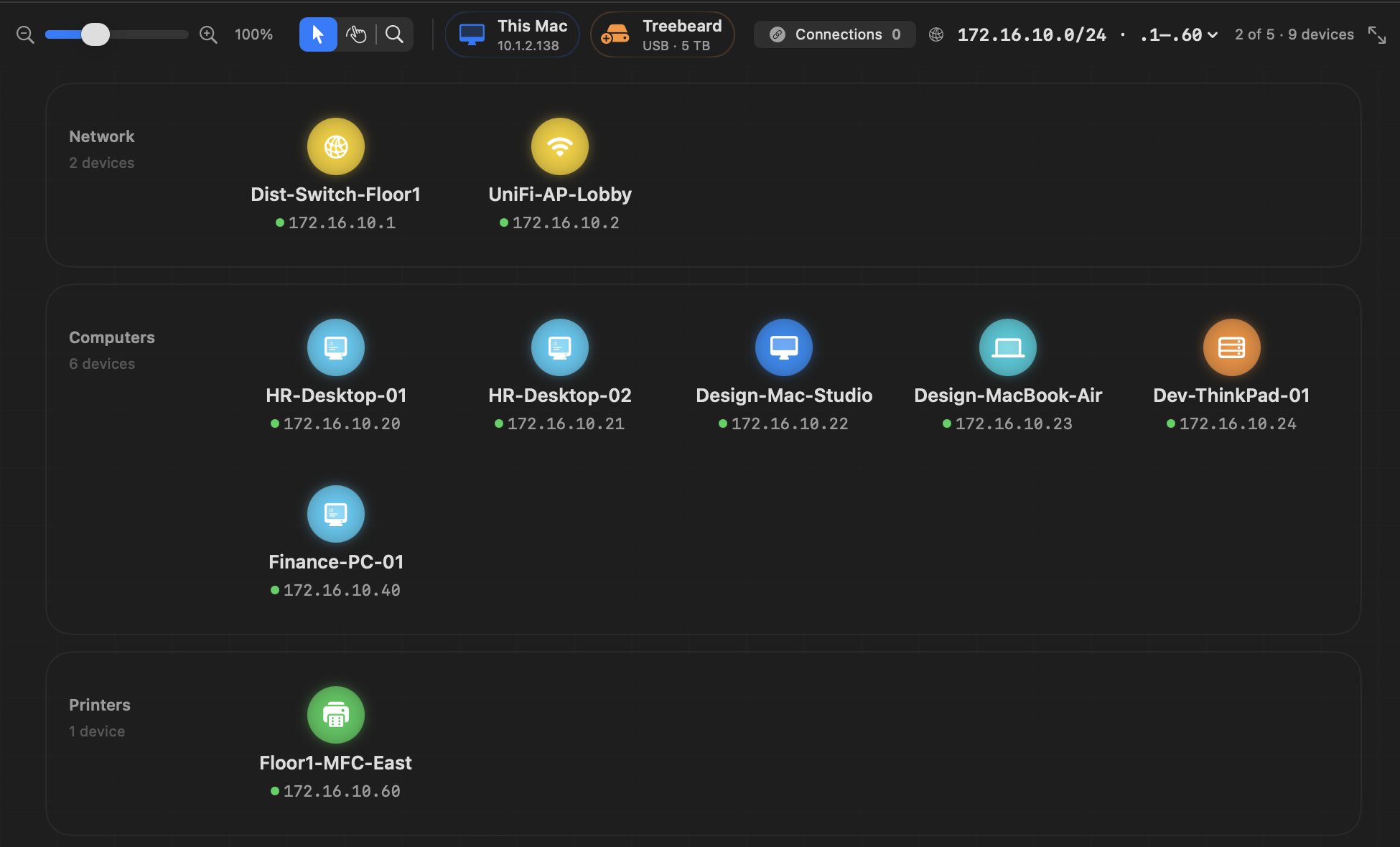Select the Floor1-MFC-East printer icon
The width and height of the screenshot is (1400, 847).
coord(336,715)
